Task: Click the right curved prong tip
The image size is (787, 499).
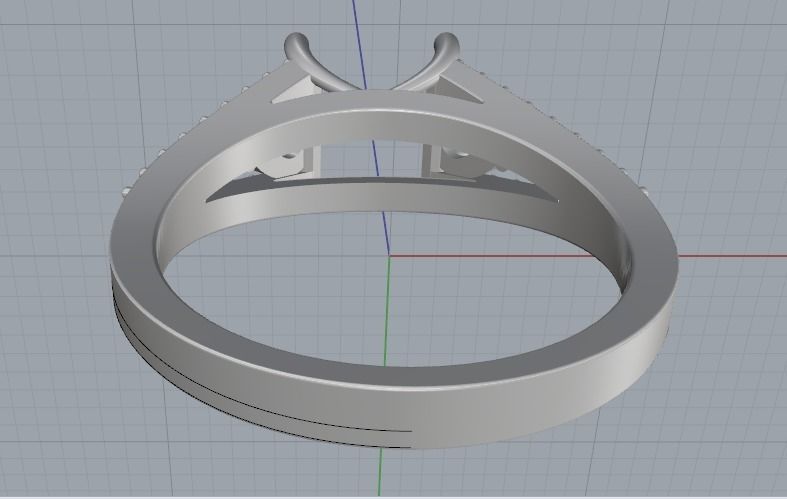Action: click(x=446, y=44)
